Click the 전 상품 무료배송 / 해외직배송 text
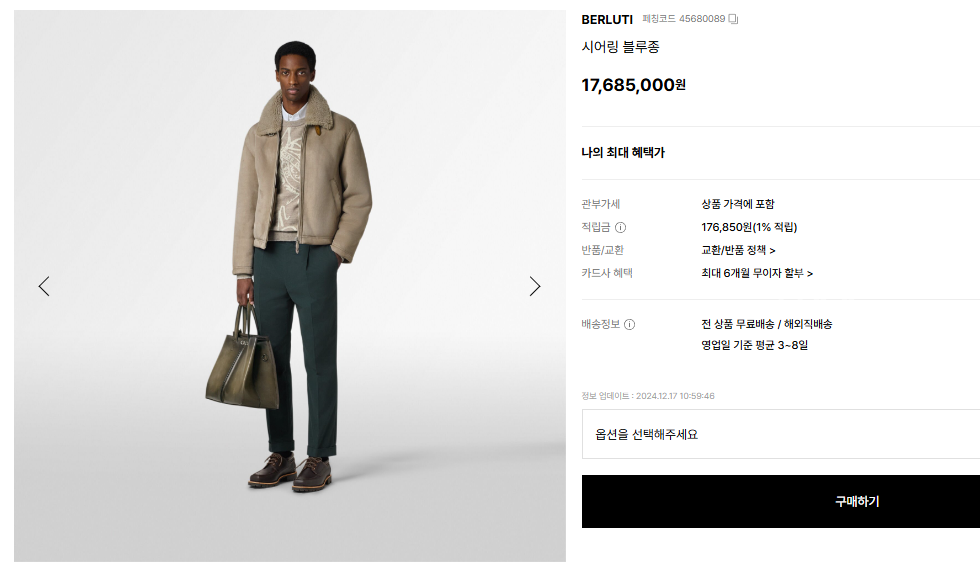The width and height of the screenshot is (980, 569). (766, 324)
